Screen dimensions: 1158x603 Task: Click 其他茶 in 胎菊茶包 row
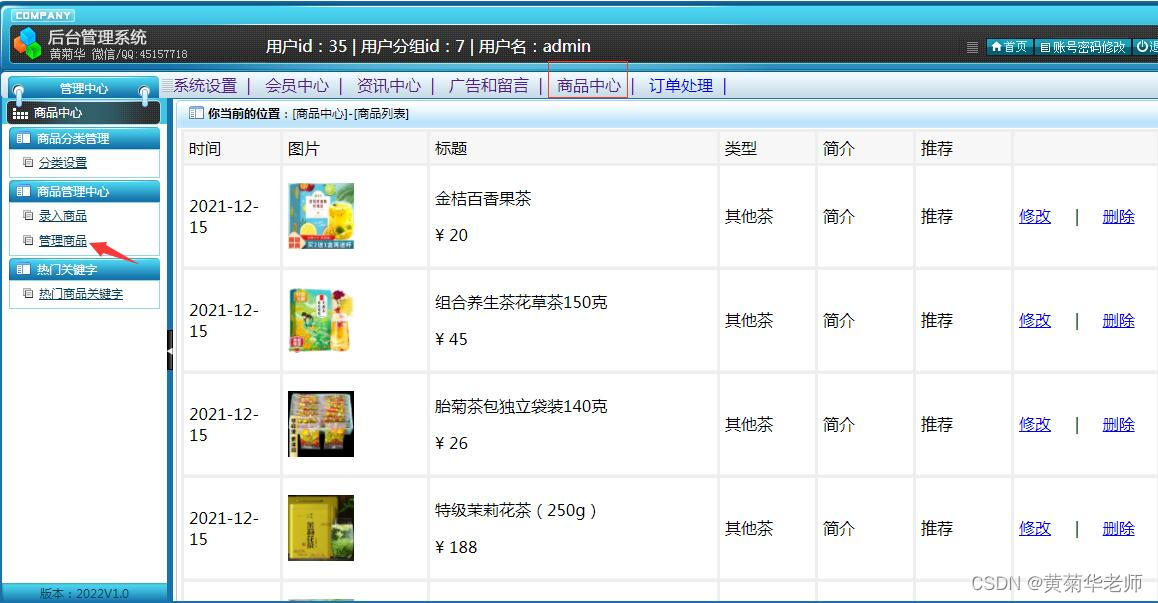coord(749,425)
